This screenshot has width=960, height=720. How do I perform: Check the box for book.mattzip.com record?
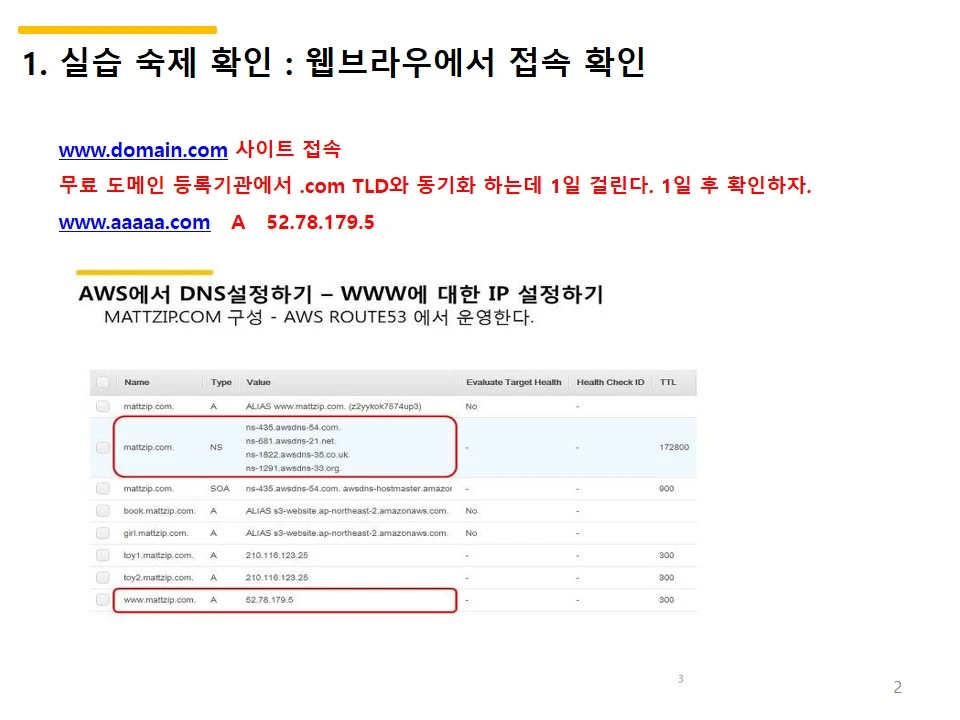(x=103, y=511)
